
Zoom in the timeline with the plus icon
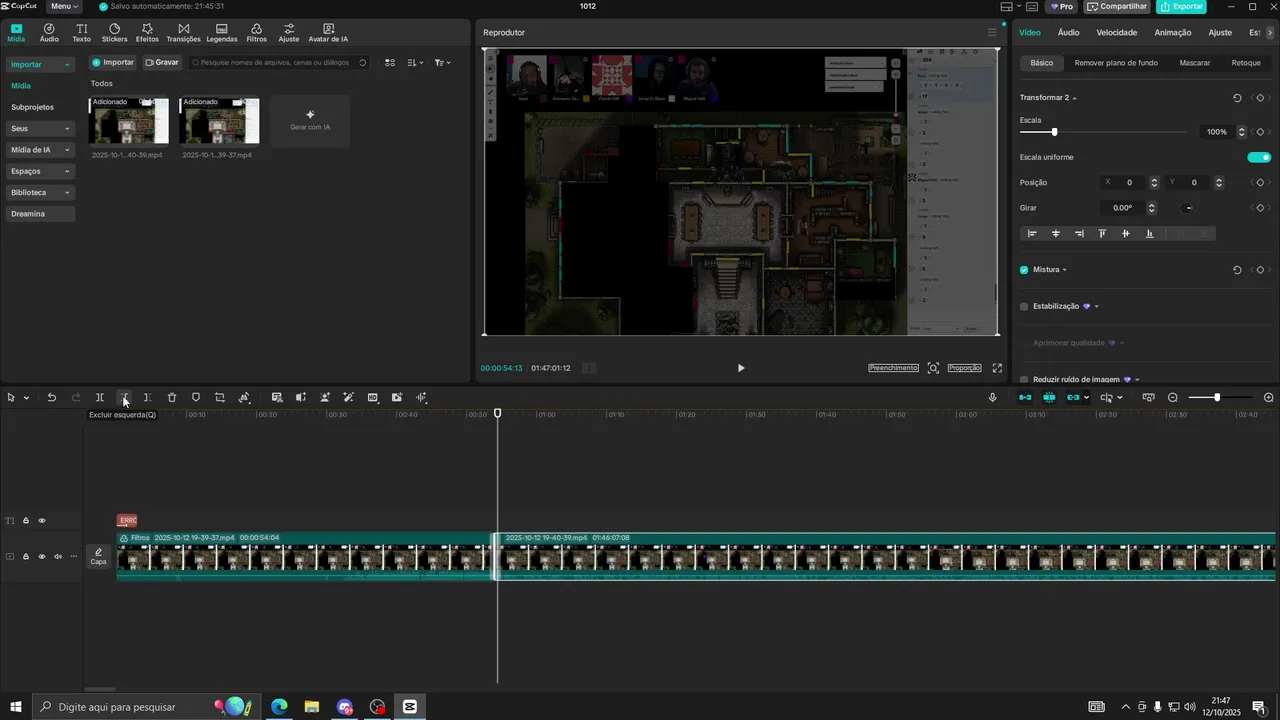click(1269, 398)
